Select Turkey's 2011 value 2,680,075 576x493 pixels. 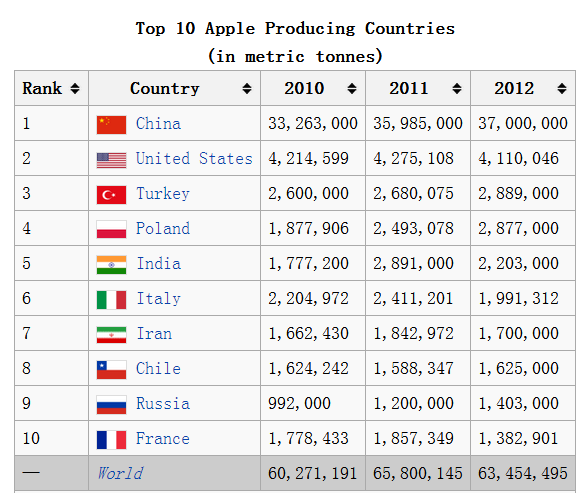[x=413, y=194]
